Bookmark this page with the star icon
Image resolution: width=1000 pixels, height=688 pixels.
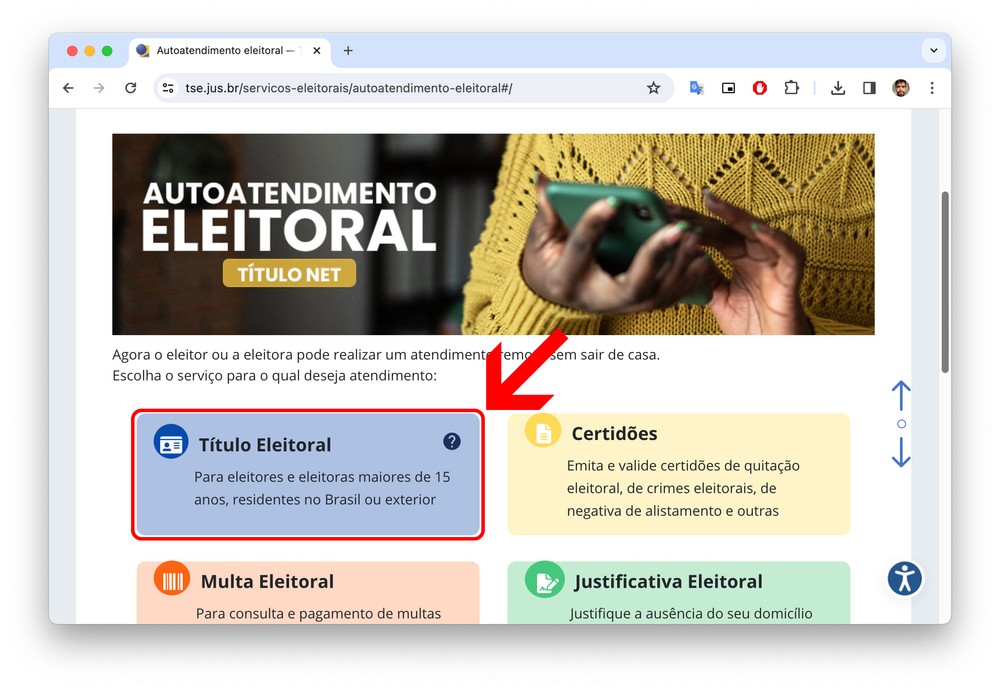[x=653, y=88]
